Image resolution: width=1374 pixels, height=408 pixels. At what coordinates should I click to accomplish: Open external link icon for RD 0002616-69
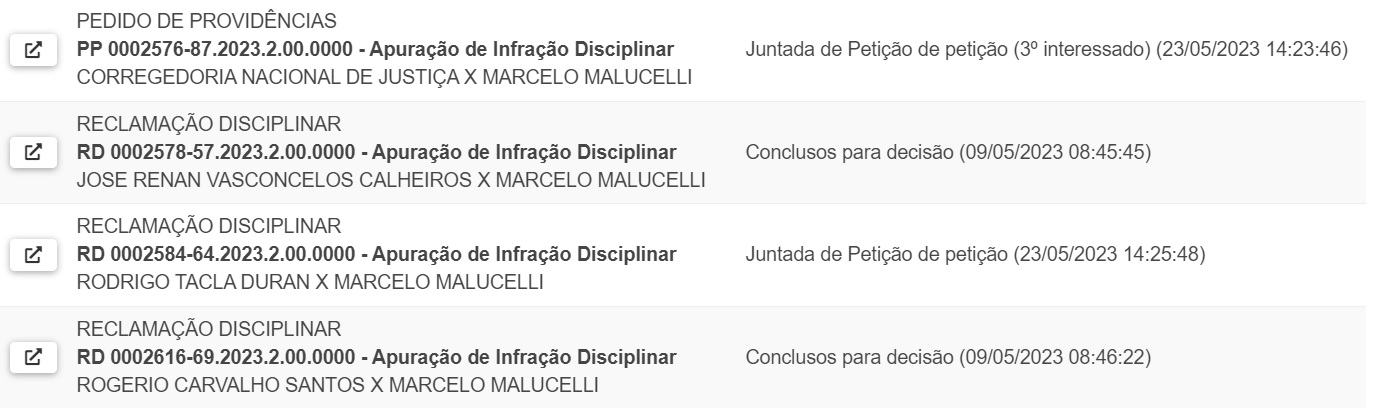(33, 357)
